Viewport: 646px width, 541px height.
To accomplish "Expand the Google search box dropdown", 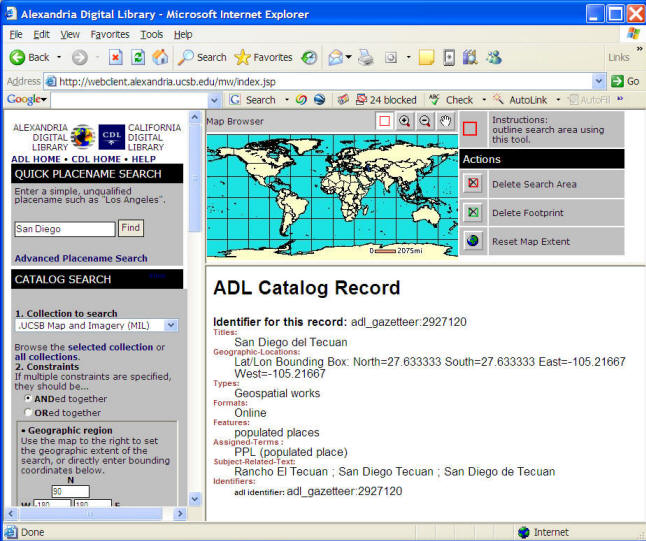I will tap(214, 100).
